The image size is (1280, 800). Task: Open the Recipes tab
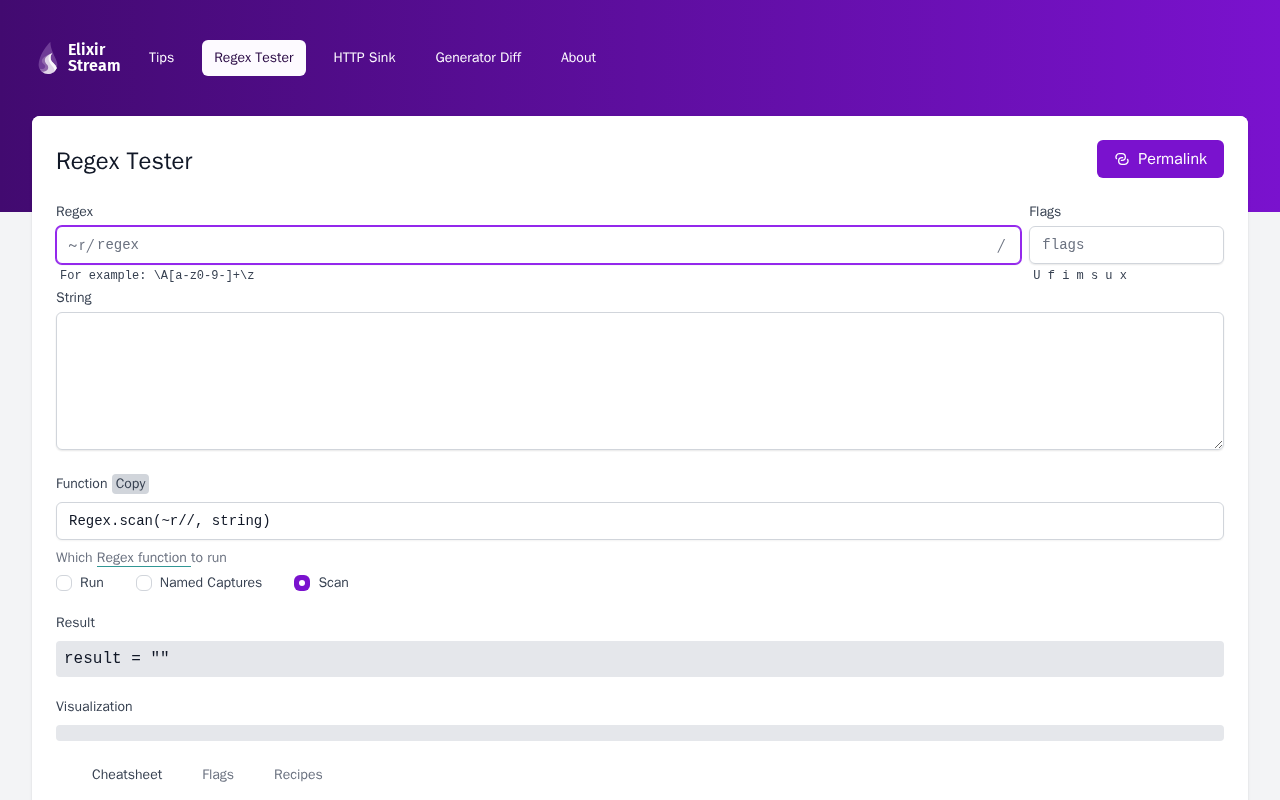298,775
